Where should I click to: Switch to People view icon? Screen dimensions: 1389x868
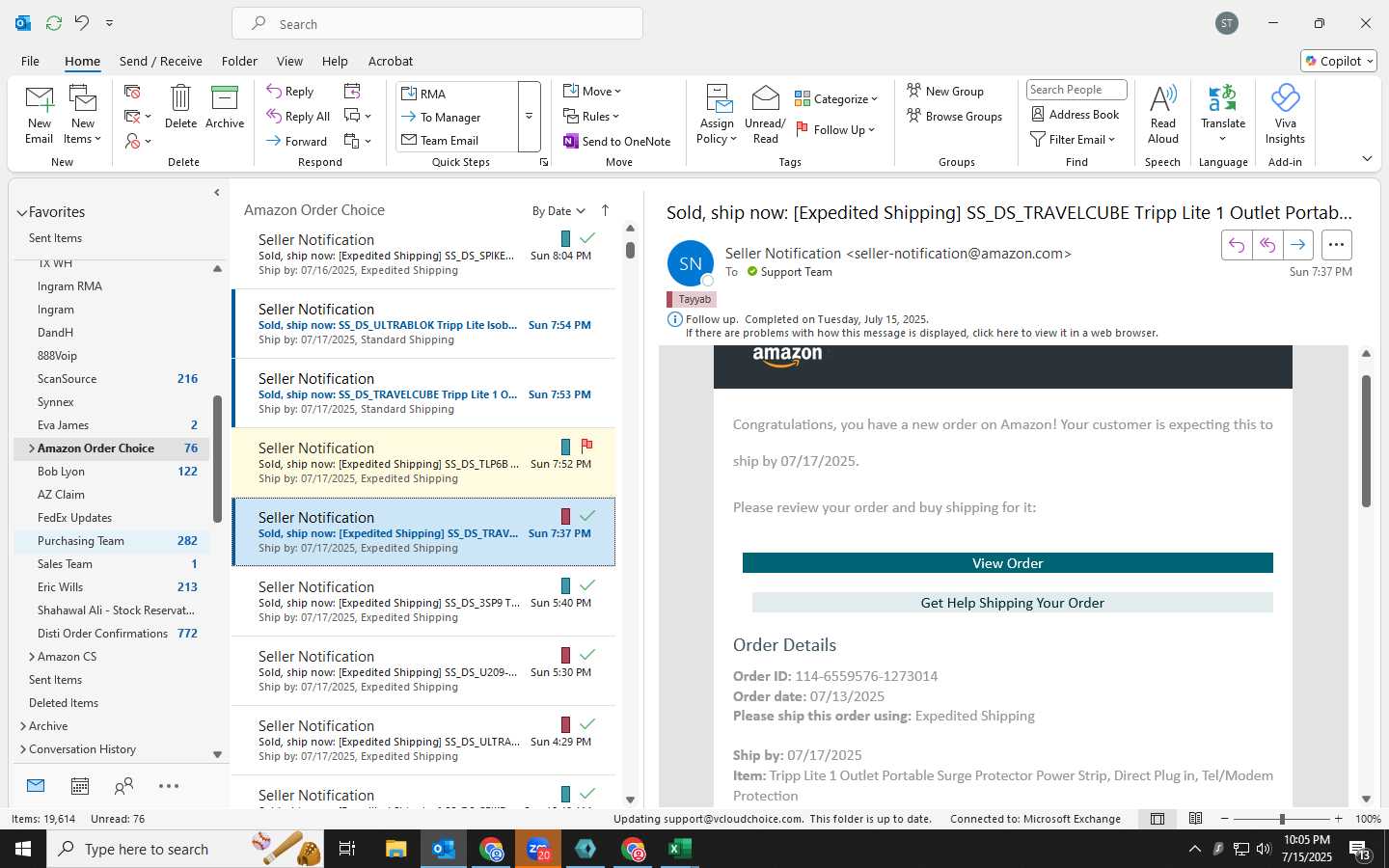(123, 786)
